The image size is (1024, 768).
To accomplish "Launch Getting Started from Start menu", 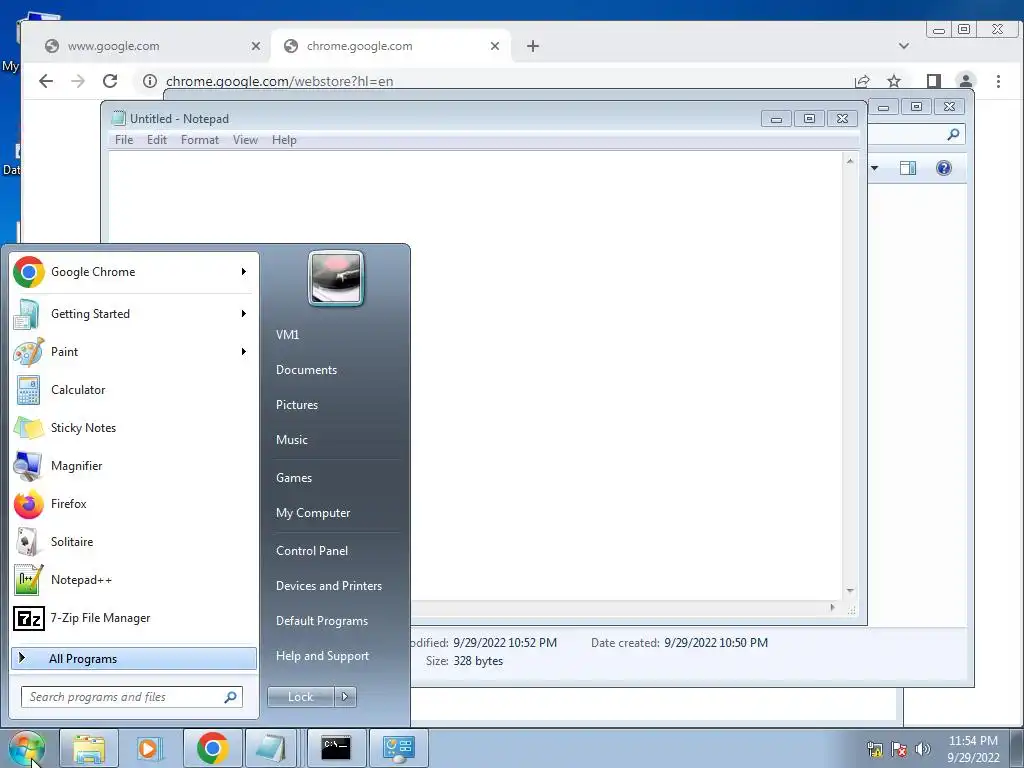I will pyautogui.click(x=134, y=314).
